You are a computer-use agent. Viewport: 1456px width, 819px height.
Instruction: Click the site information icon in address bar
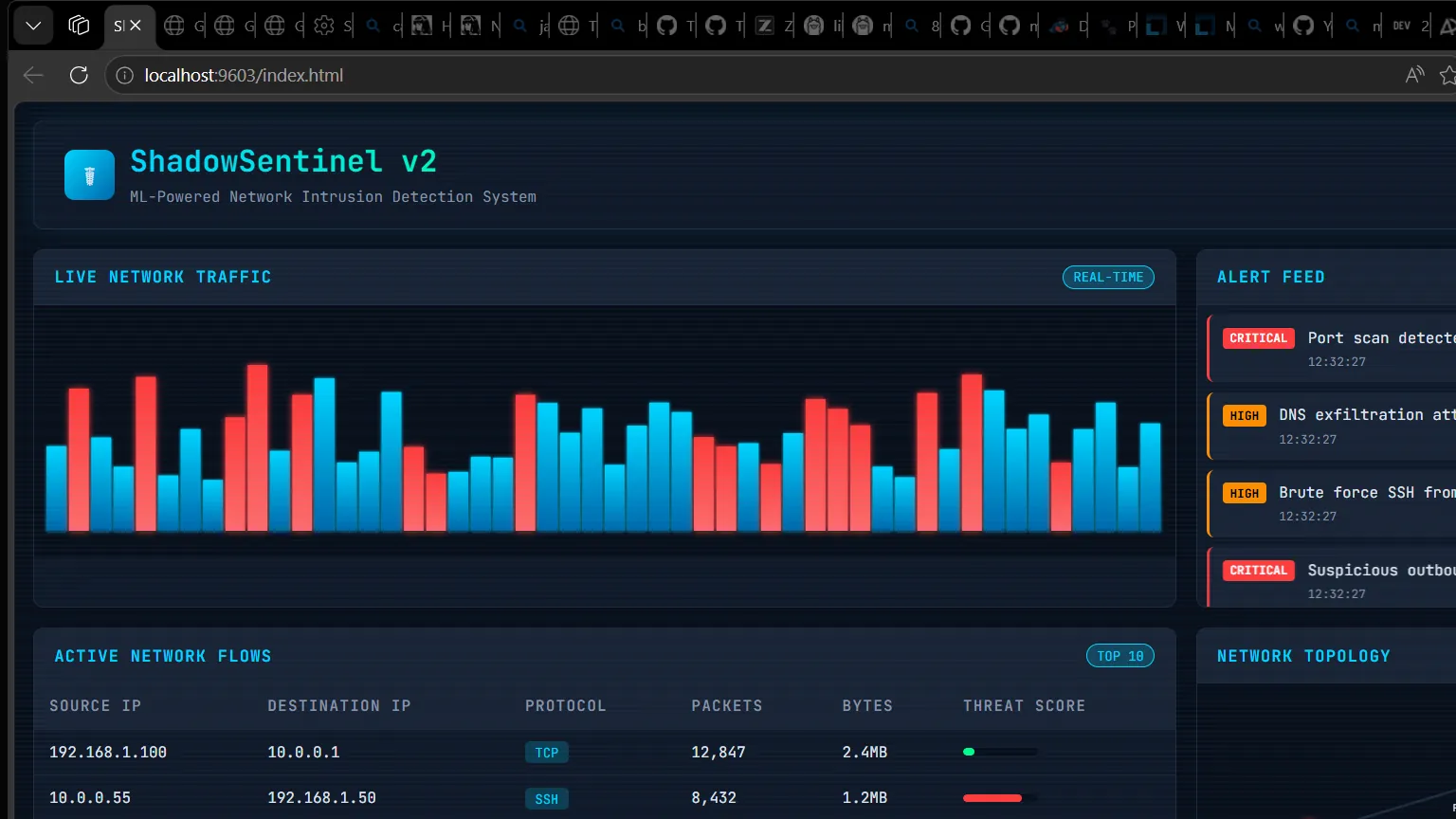[124, 75]
